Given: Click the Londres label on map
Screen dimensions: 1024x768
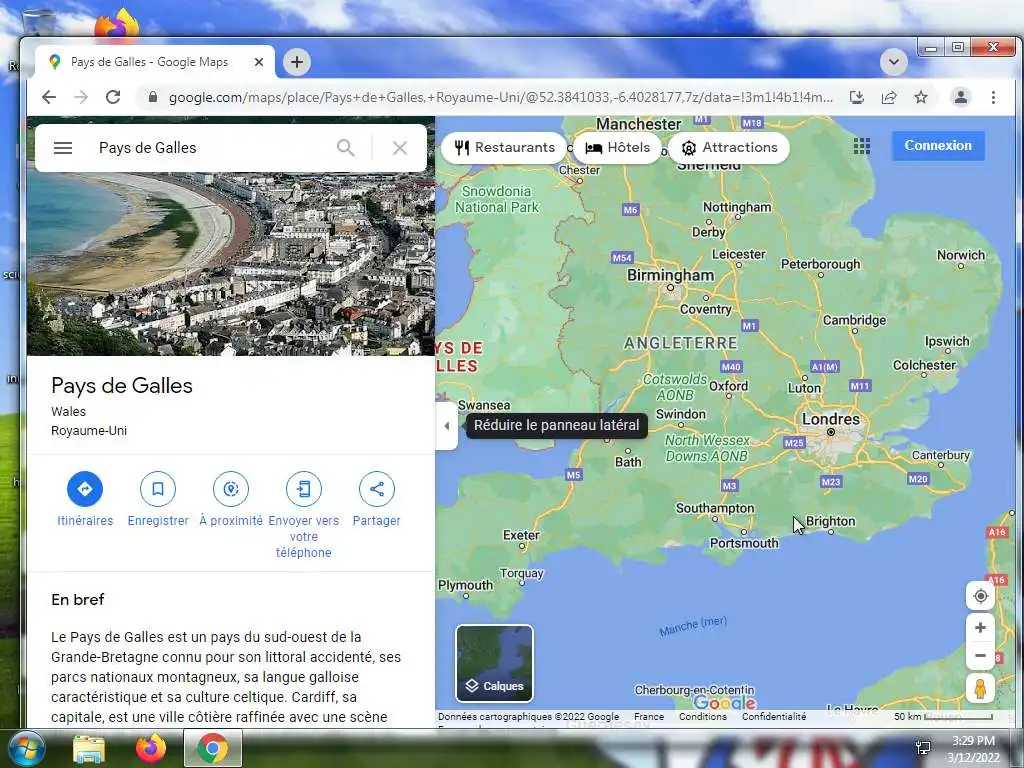Looking at the screenshot, I should pos(831,419).
